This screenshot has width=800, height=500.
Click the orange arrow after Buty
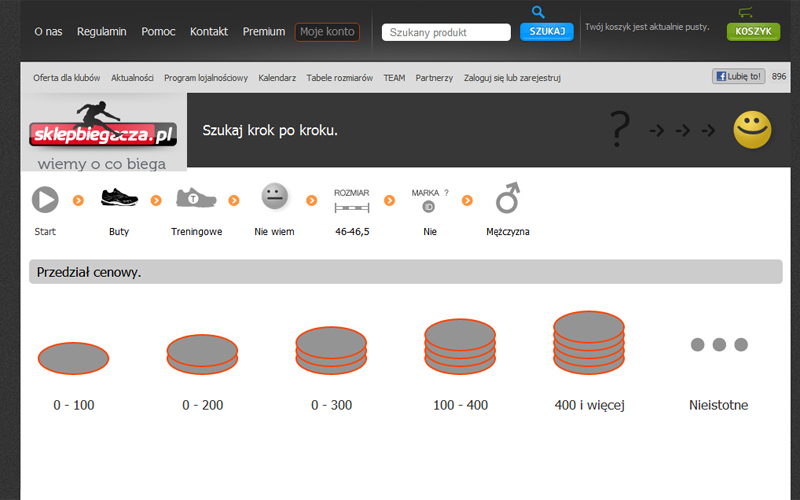(156, 201)
